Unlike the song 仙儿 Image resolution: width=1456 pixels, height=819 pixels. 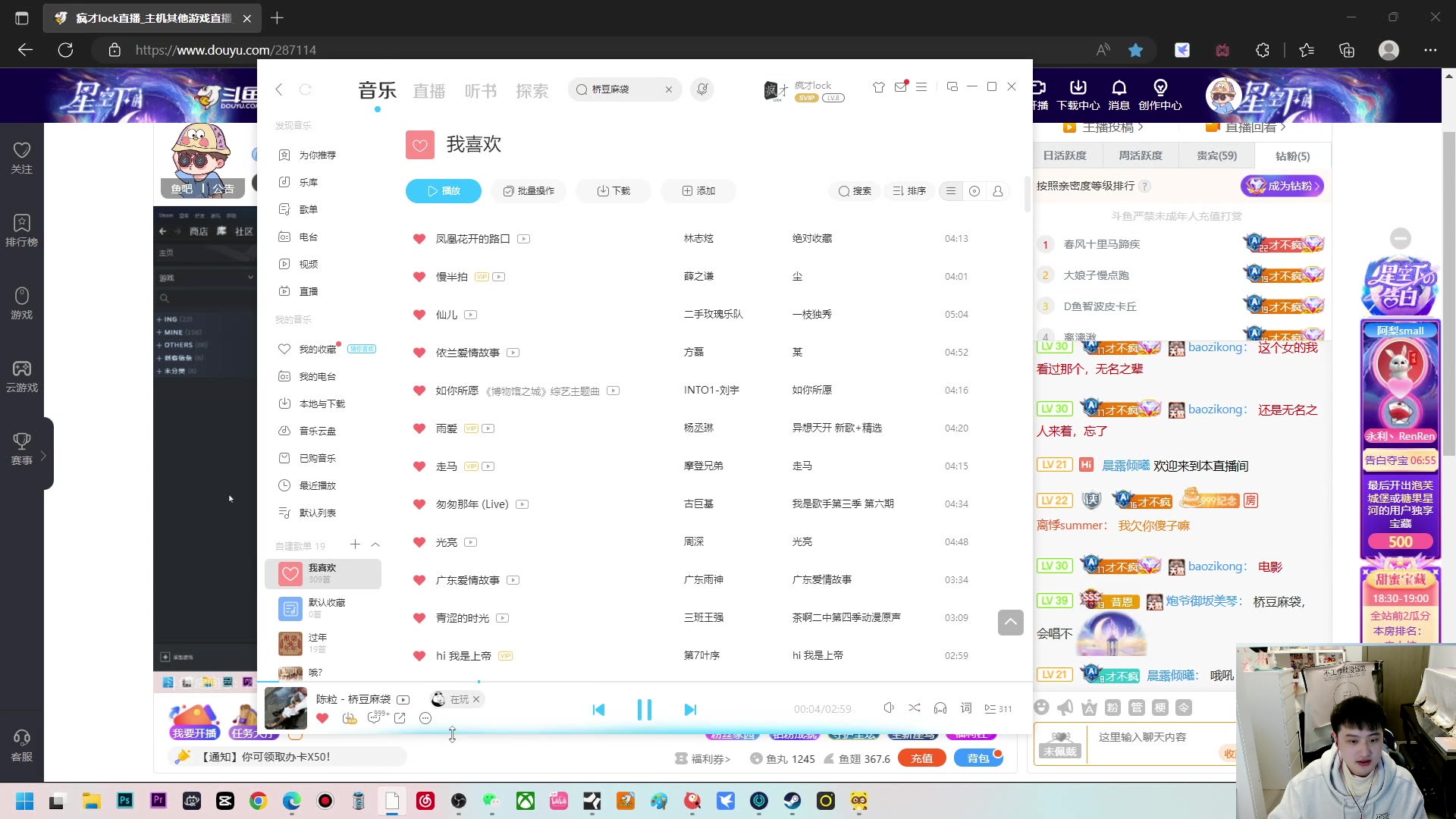pyautogui.click(x=419, y=315)
